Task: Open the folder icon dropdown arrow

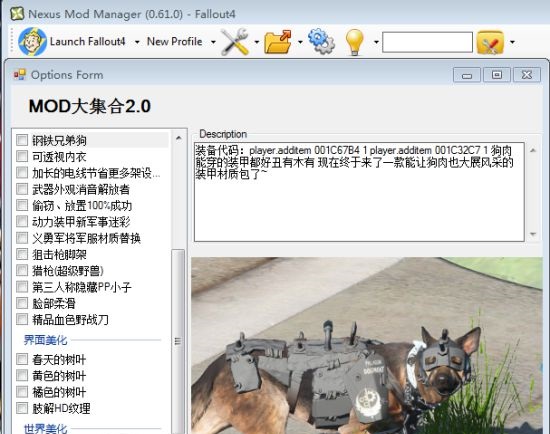Action: (x=300, y=42)
